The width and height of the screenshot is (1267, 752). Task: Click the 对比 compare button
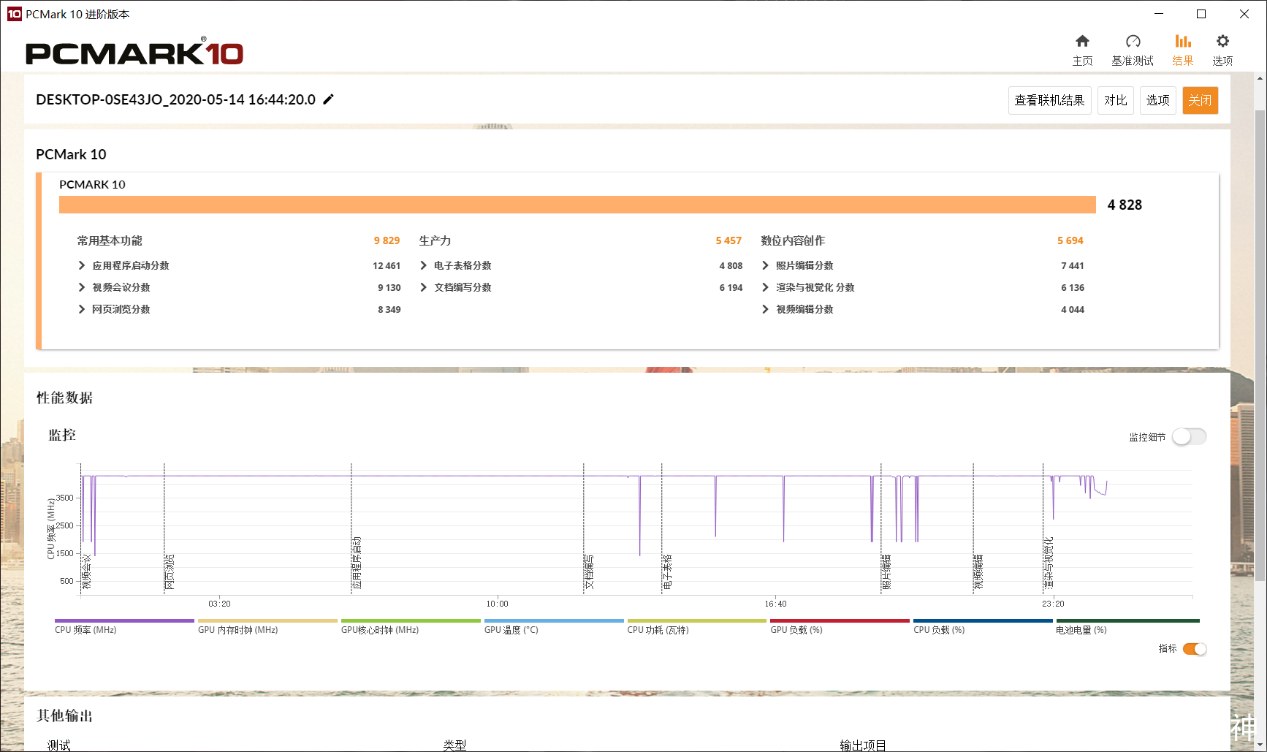[1115, 100]
